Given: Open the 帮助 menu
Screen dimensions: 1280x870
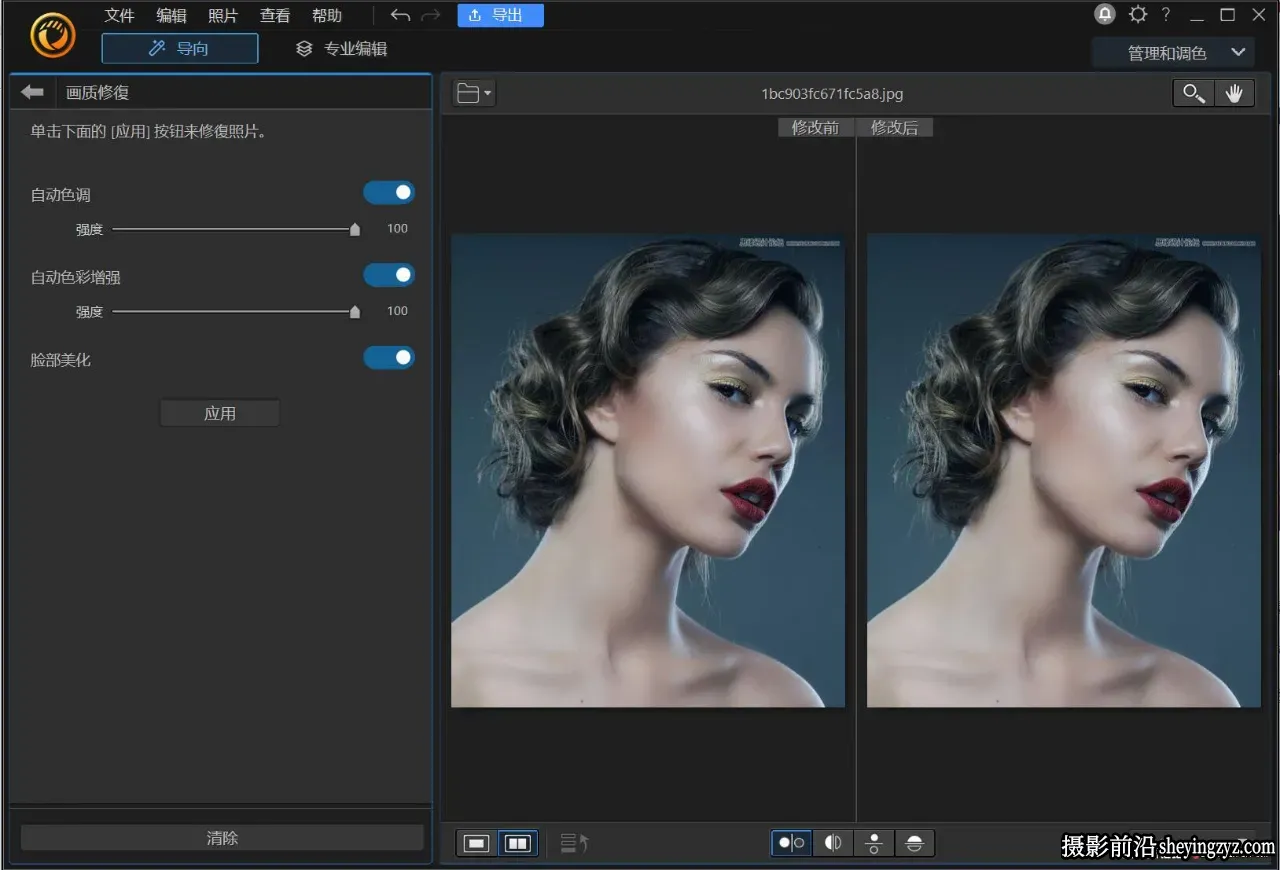Looking at the screenshot, I should coord(327,15).
